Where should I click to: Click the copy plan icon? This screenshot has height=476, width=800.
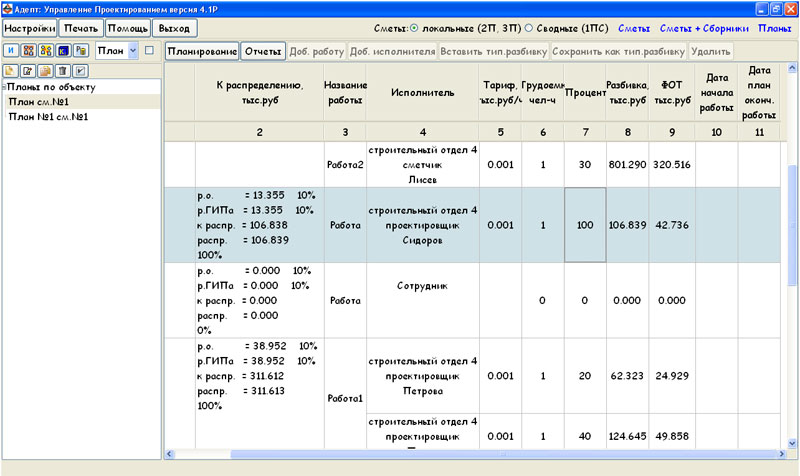click(x=45, y=72)
